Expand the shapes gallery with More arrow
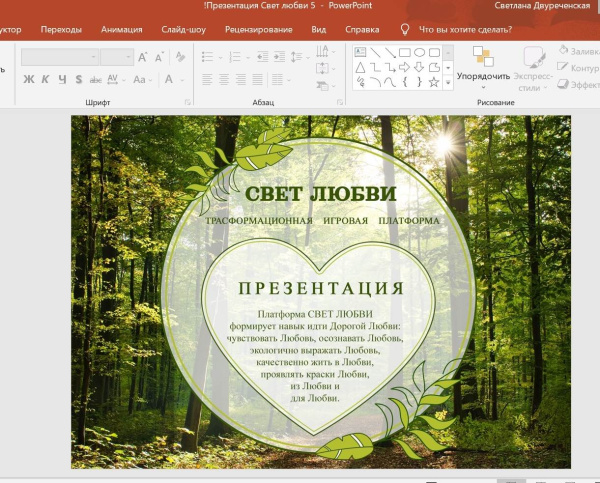The image size is (600, 483). click(448, 82)
